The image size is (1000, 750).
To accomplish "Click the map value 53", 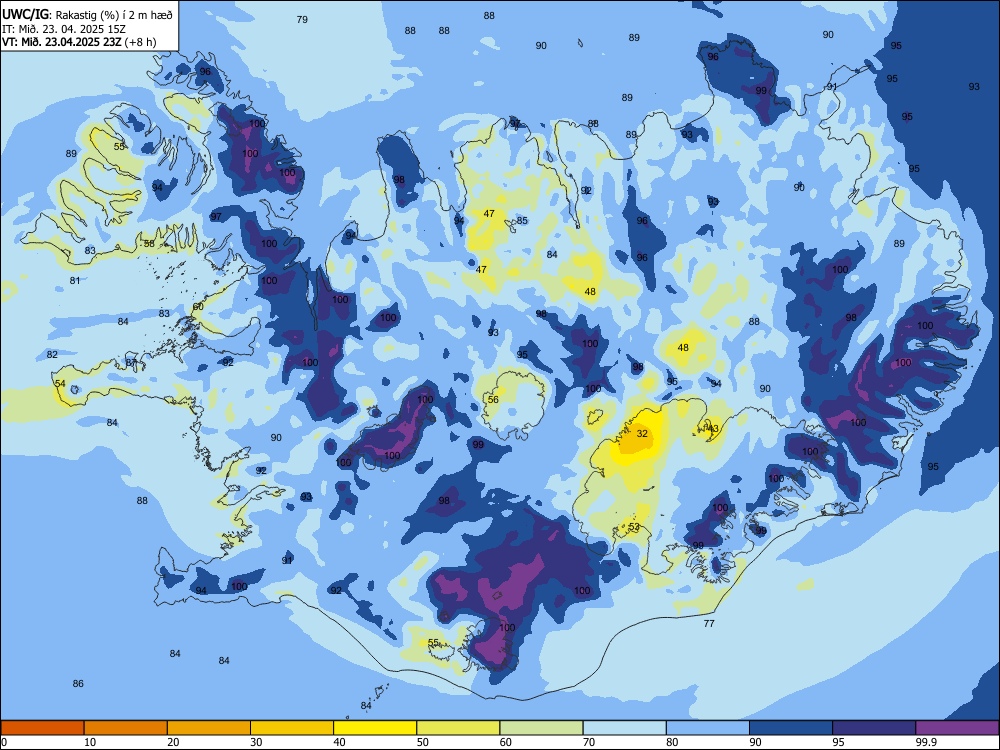I will pyautogui.click(x=634, y=527).
